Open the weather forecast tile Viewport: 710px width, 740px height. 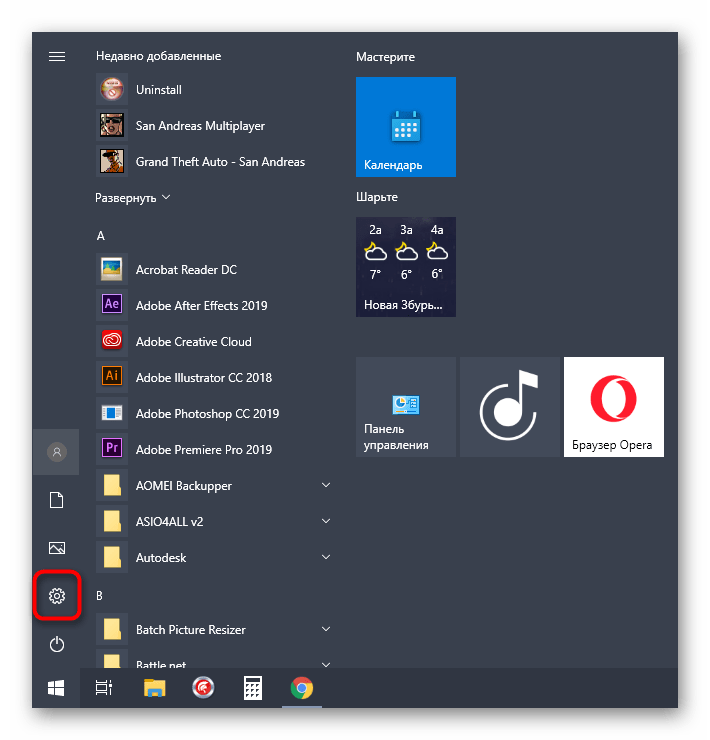(406, 267)
